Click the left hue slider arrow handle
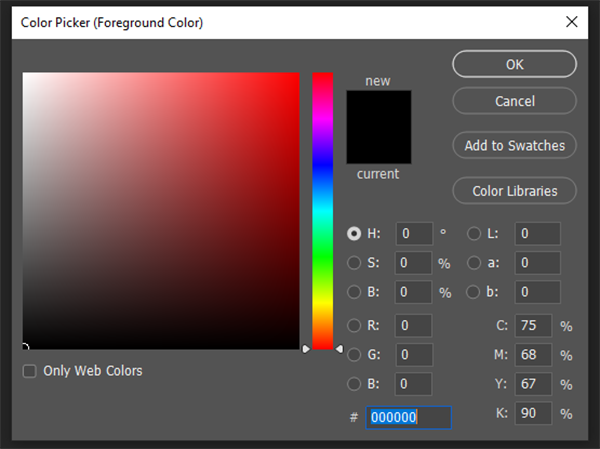 pyautogui.click(x=306, y=349)
